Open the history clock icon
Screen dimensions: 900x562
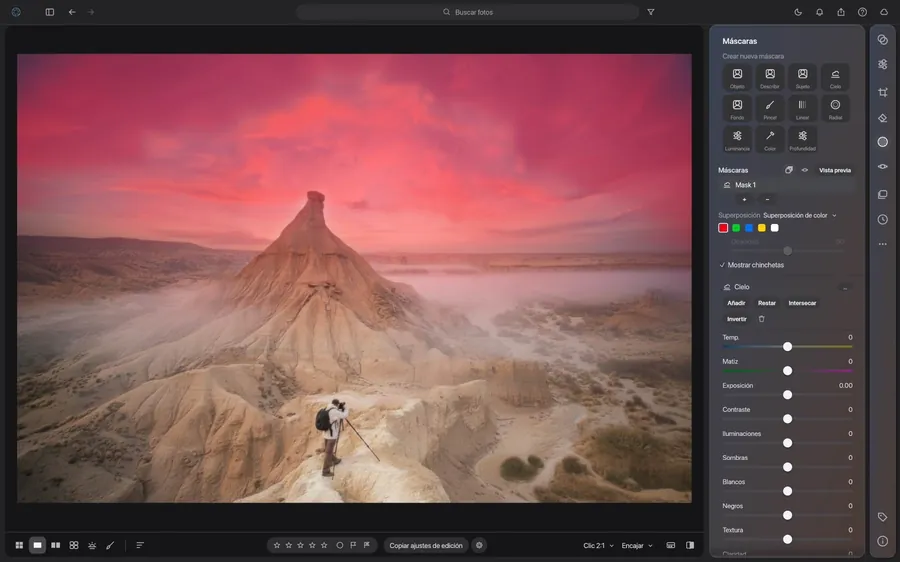[883, 219]
